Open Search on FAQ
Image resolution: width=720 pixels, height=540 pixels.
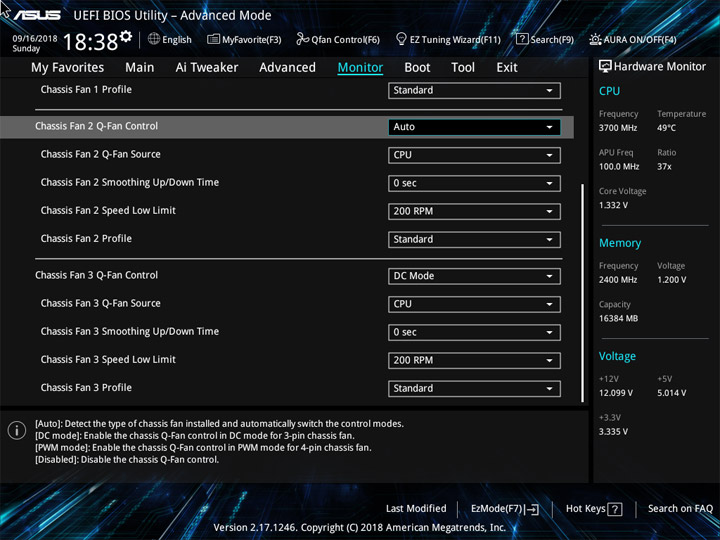pos(680,508)
